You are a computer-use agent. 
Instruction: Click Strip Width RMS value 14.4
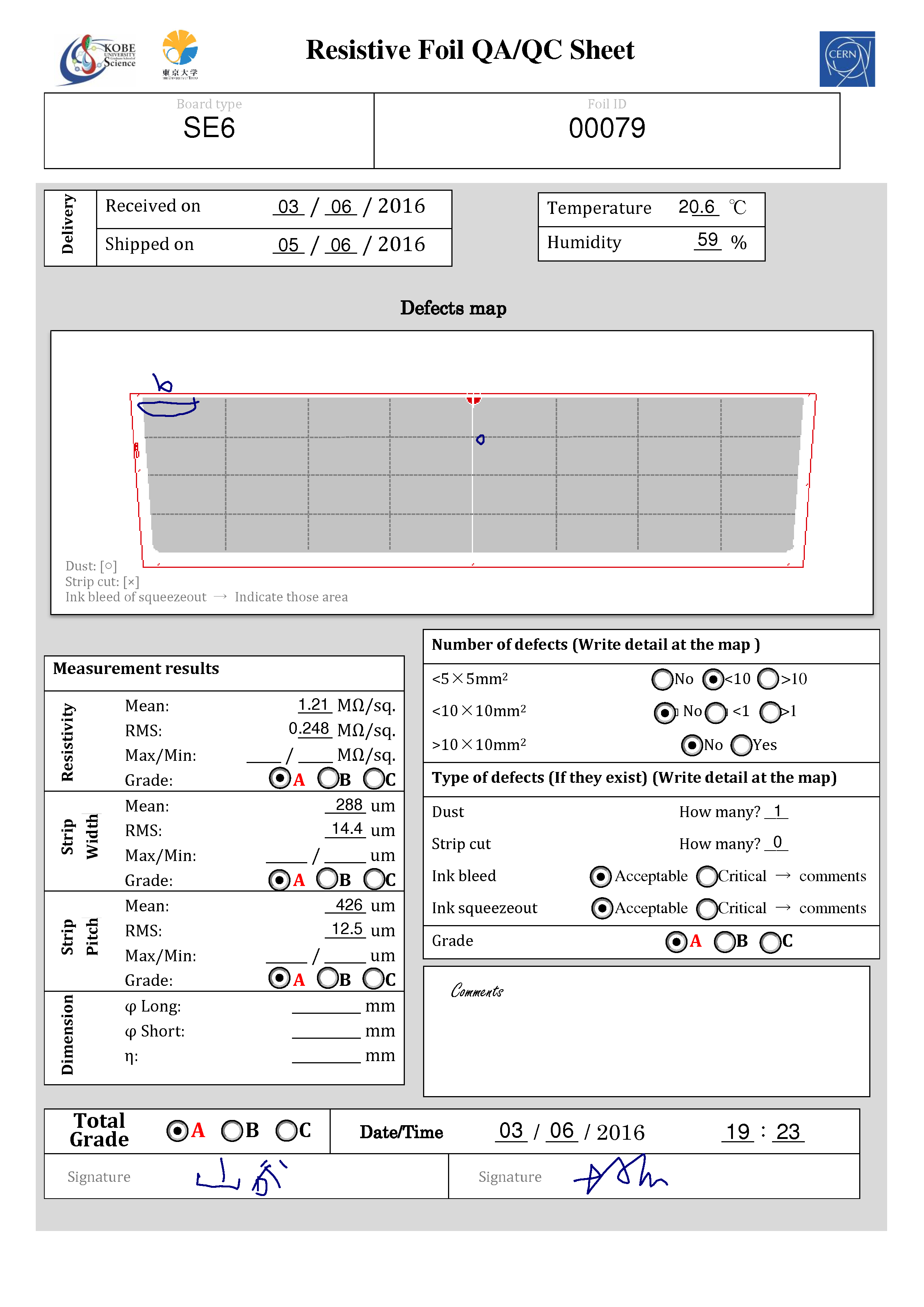[x=346, y=829]
